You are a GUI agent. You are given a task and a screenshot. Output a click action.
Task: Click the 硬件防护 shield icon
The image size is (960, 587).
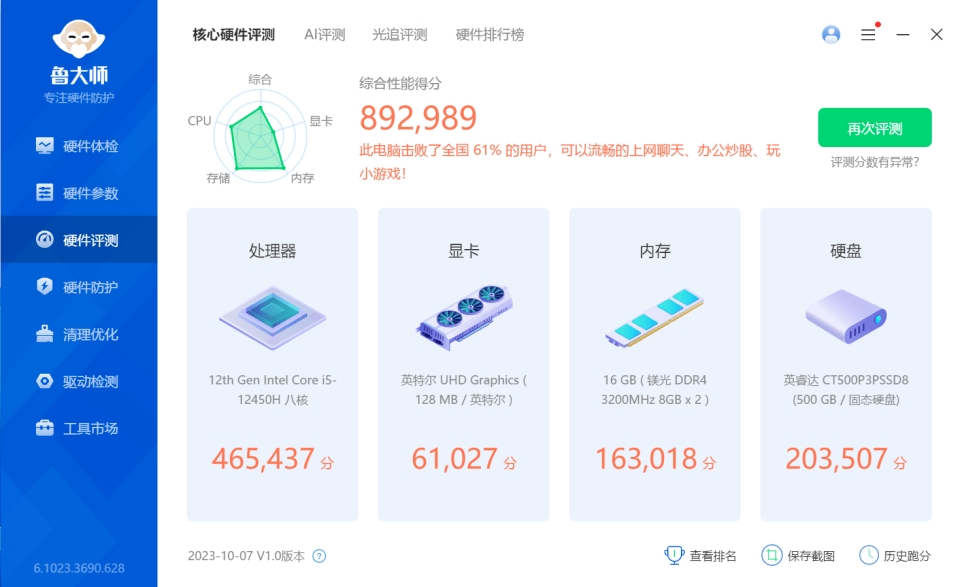click(45, 286)
